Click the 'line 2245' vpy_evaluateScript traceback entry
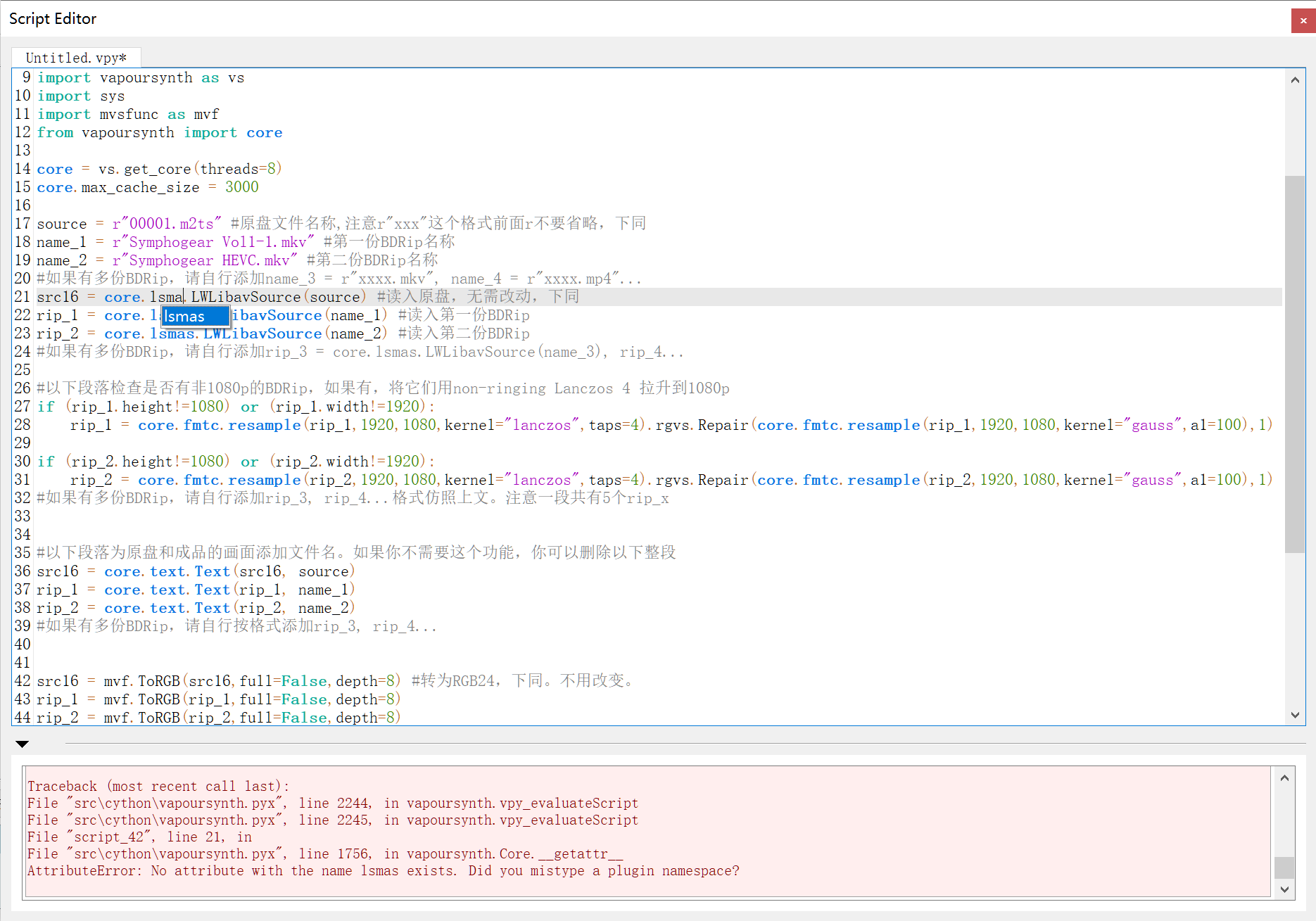 coord(333,820)
